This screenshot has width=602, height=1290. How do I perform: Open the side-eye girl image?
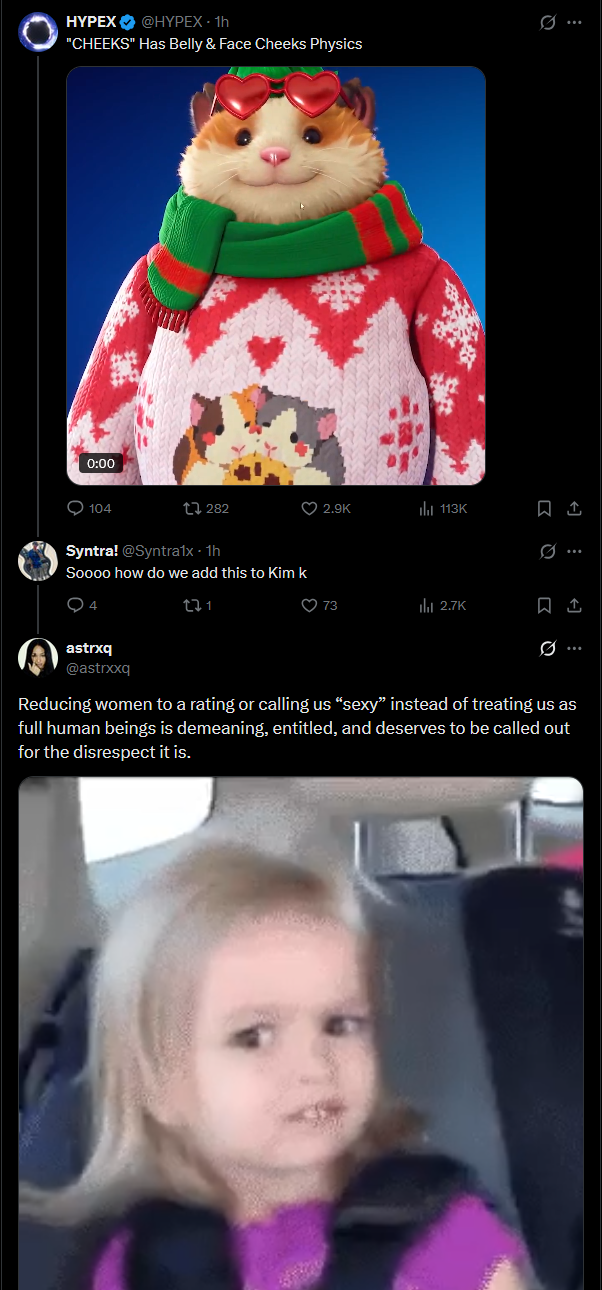pos(301,1033)
